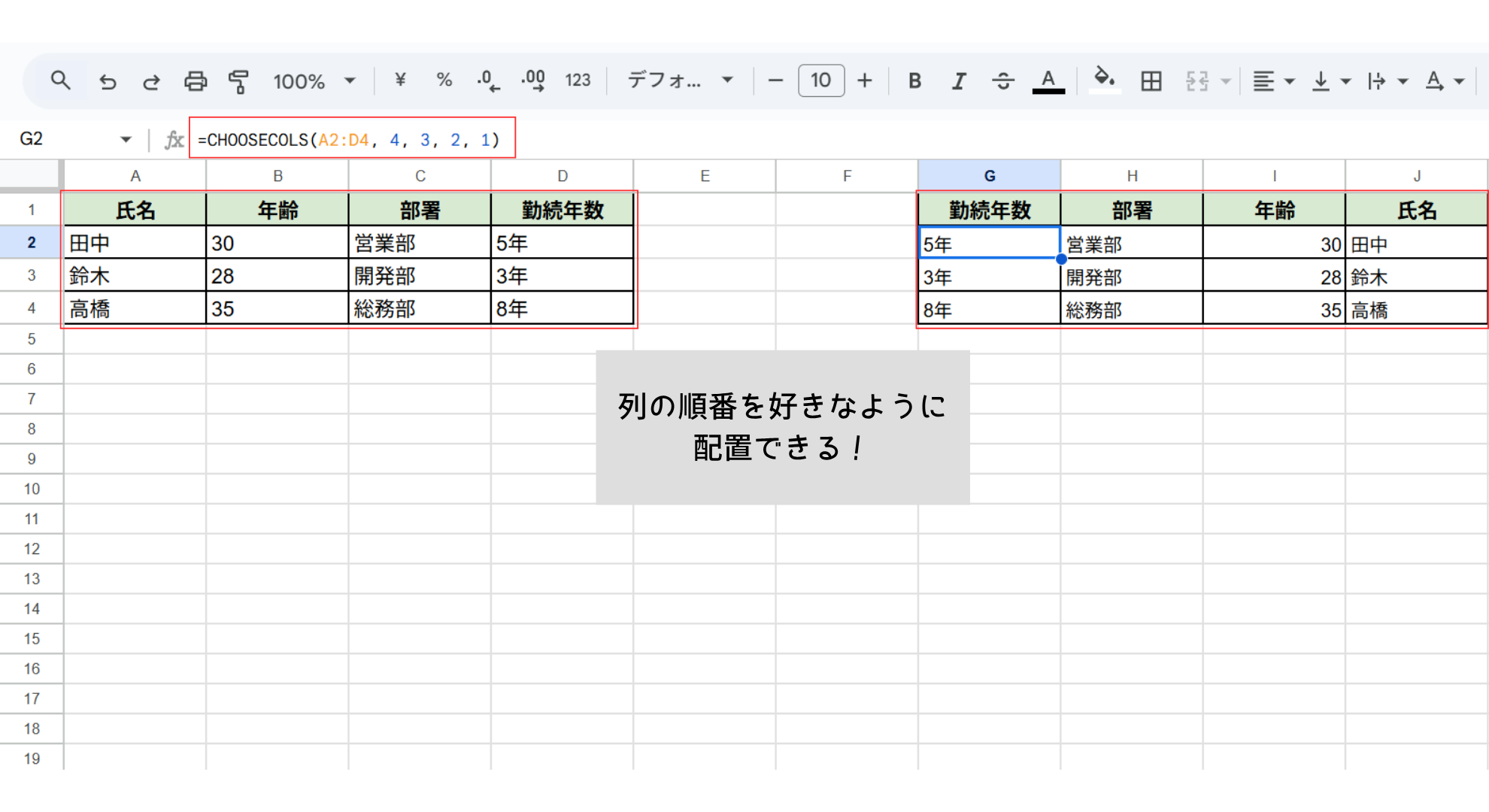This screenshot has width=1489, height=812.
Task: Select cell D1 containing 勤続年数
Action: point(563,210)
